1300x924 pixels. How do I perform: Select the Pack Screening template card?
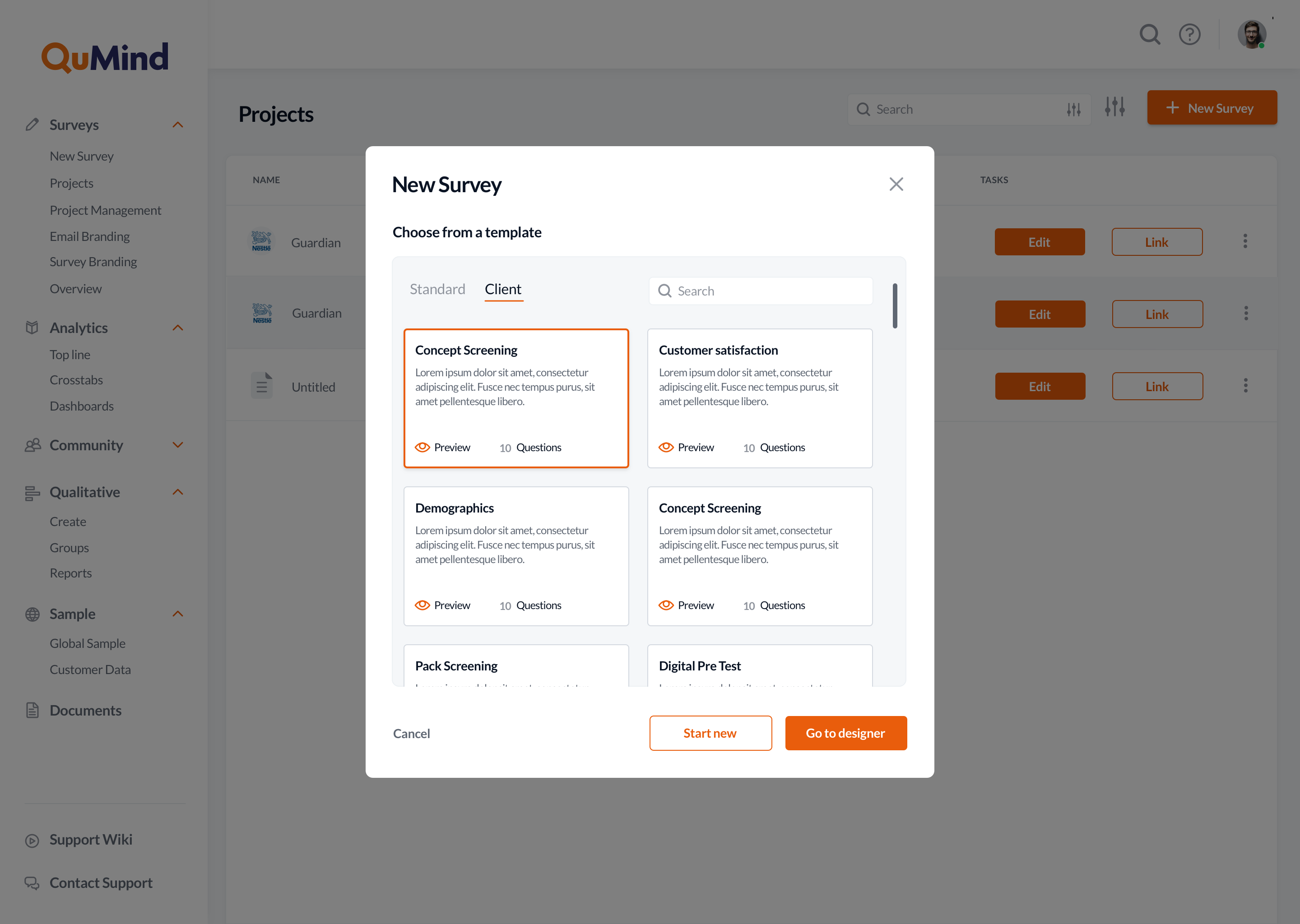(x=516, y=665)
